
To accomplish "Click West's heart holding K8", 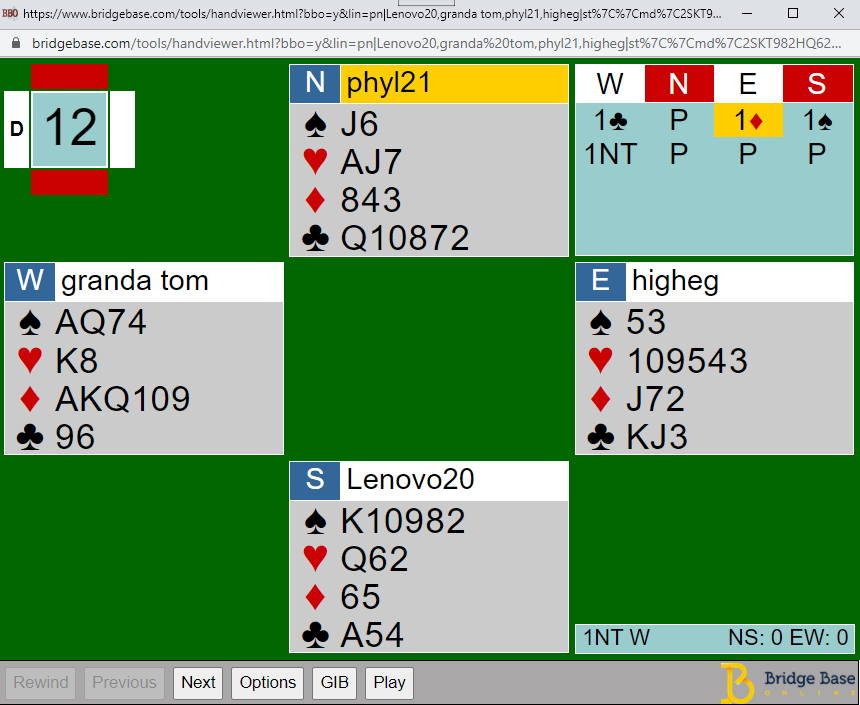I will tap(77, 360).
